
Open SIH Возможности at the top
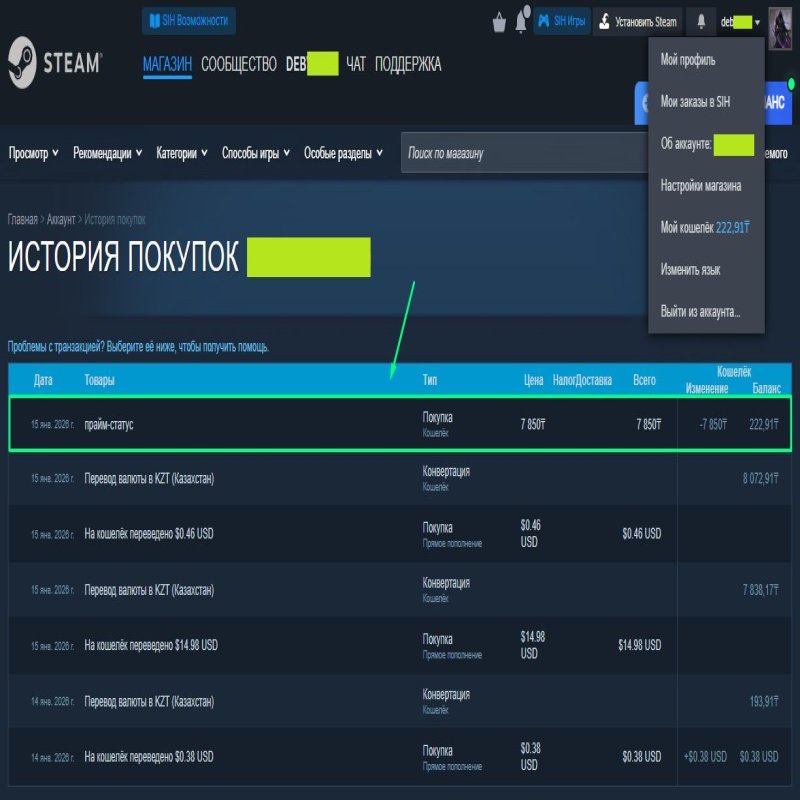click(x=190, y=17)
